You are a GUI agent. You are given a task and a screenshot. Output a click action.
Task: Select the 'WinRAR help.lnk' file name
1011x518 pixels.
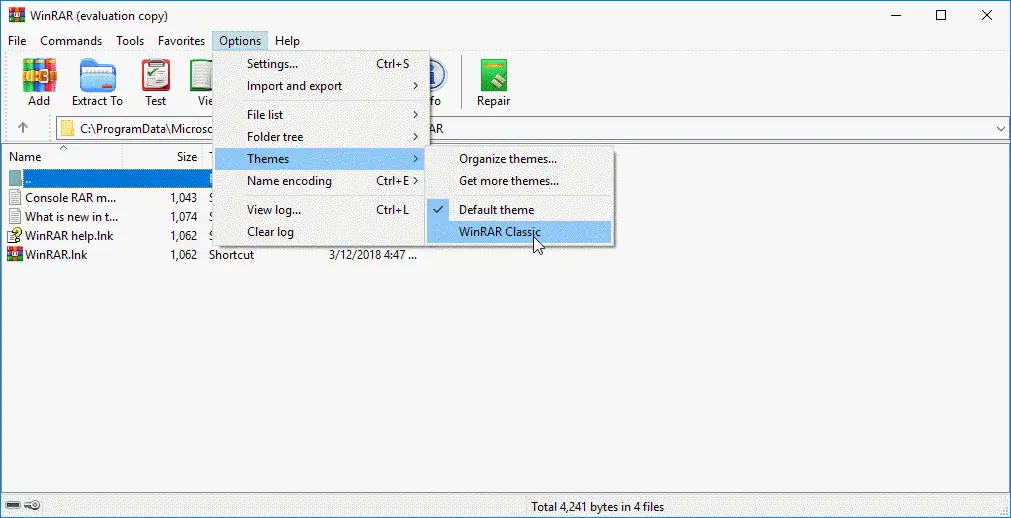pyautogui.click(x=69, y=235)
